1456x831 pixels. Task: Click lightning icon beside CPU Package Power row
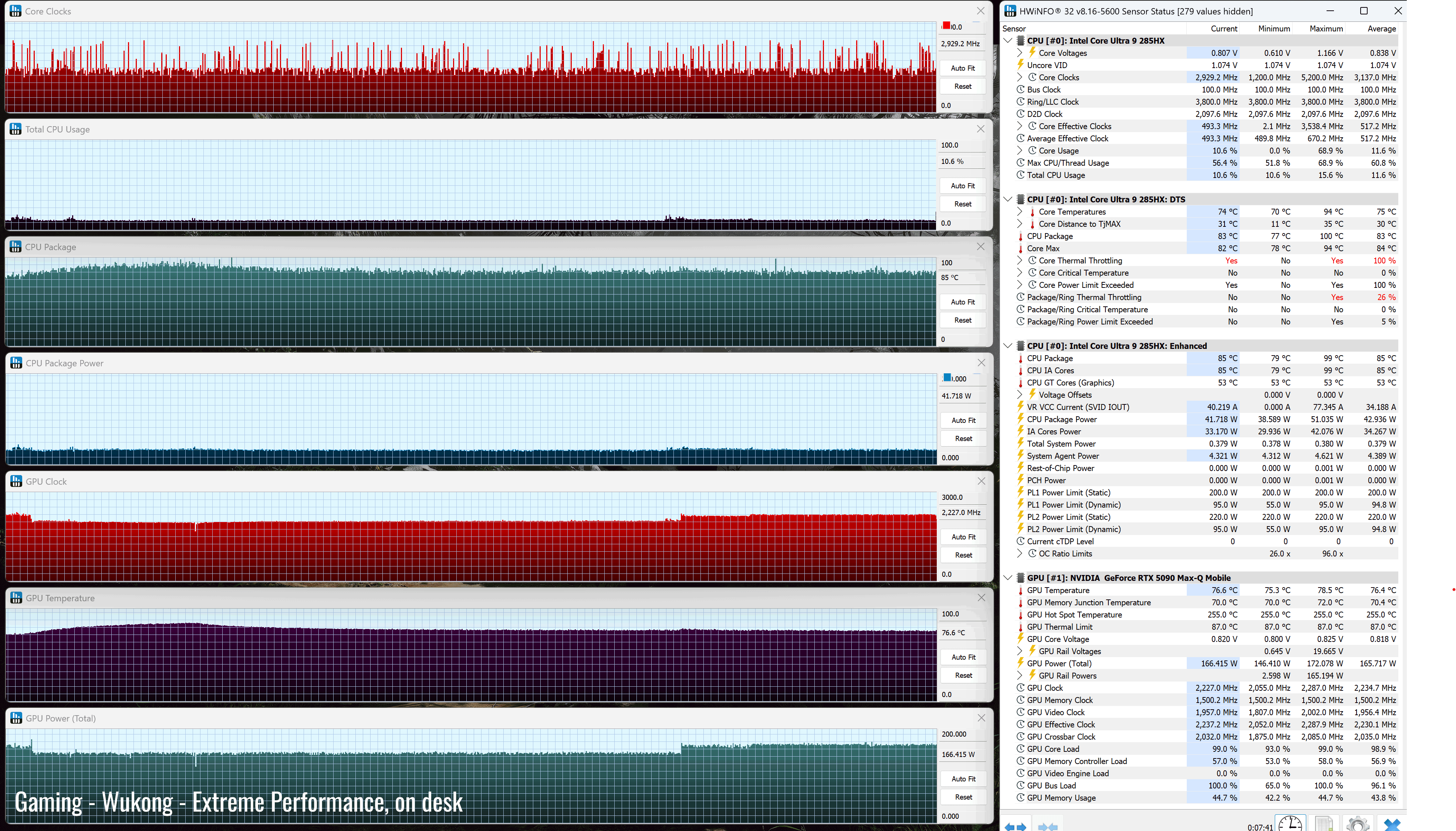(1020, 419)
